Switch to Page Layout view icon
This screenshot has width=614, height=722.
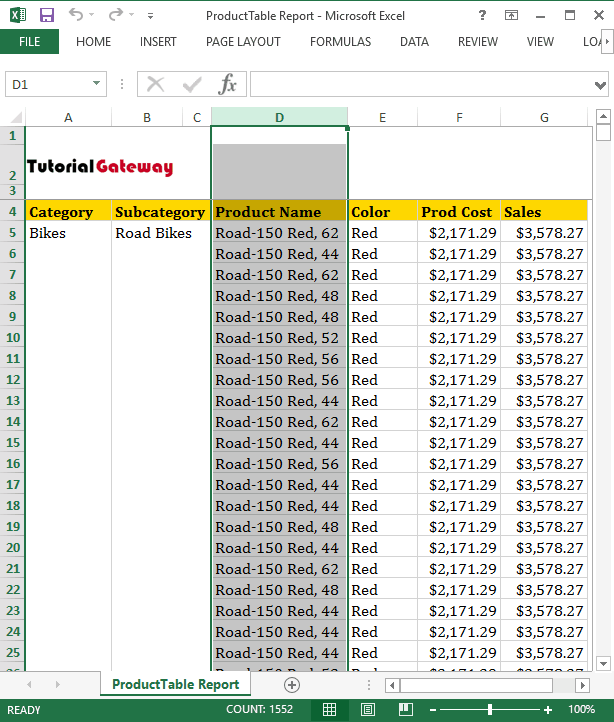[x=367, y=710]
